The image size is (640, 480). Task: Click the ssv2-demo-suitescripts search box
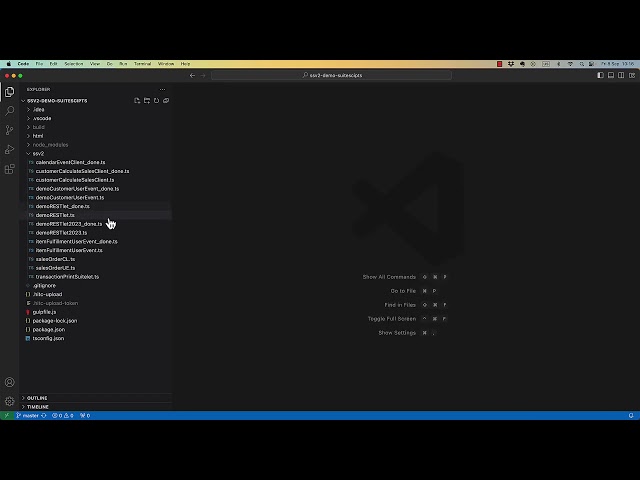click(331, 76)
